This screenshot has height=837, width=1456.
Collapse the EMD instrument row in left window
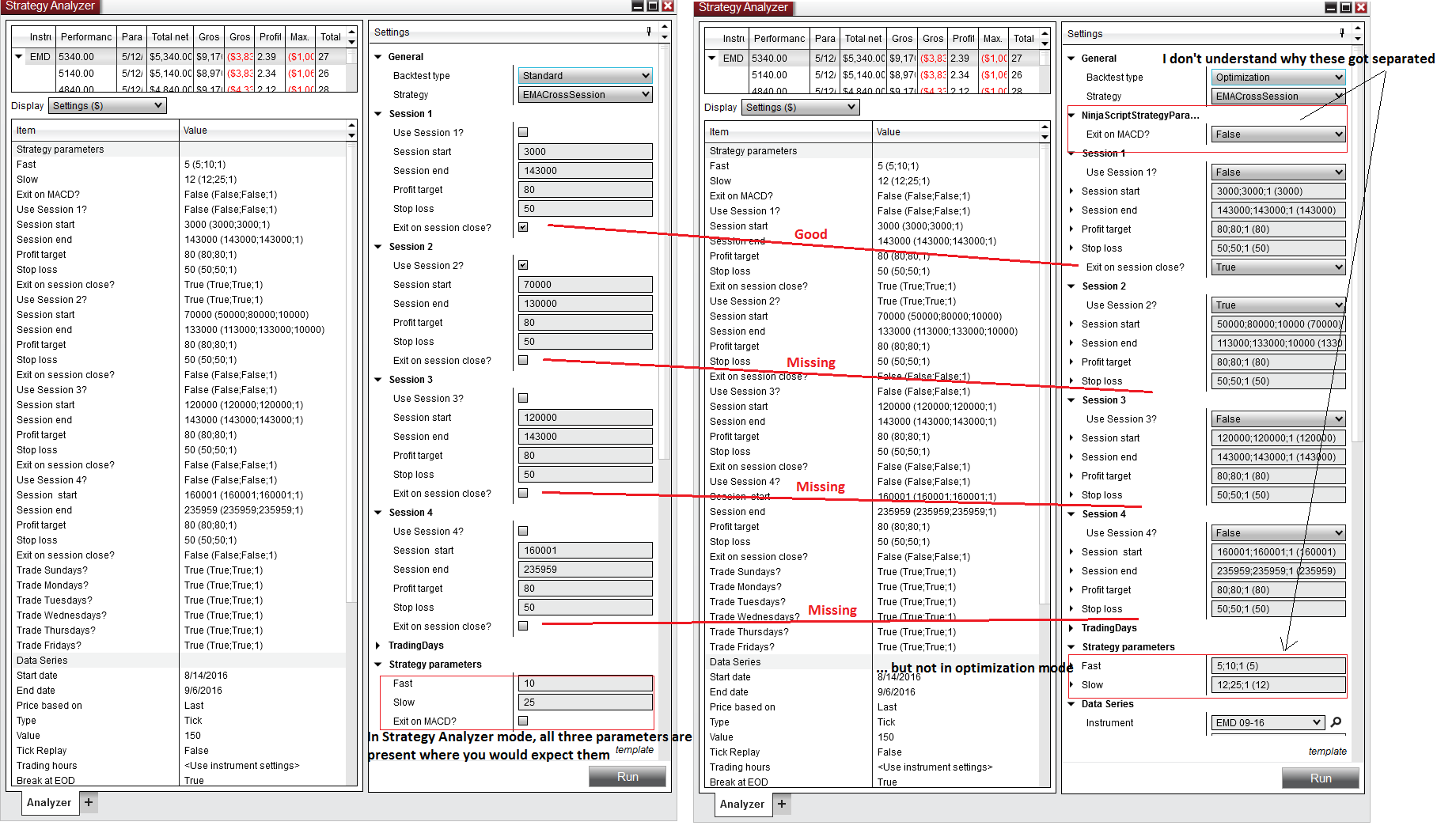pyautogui.click(x=18, y=57)
